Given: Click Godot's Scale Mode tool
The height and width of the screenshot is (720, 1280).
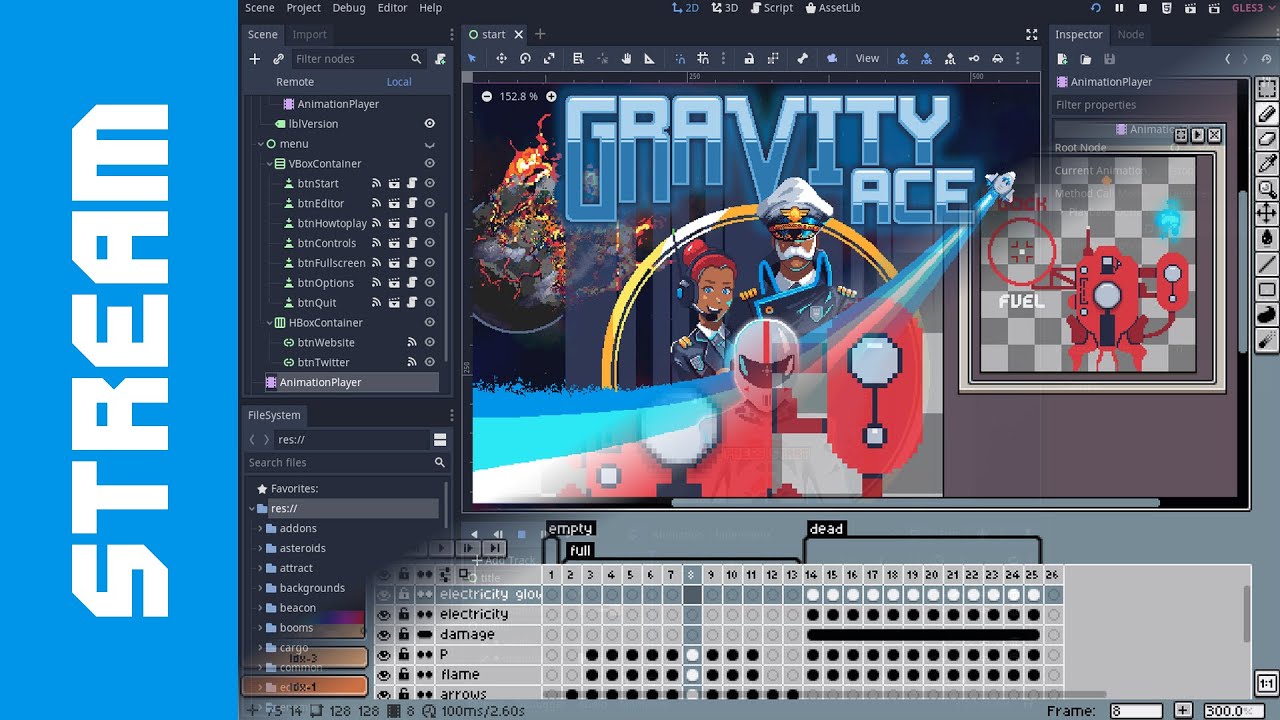Looking at the screenshot, I should click(x=549, y=58).
